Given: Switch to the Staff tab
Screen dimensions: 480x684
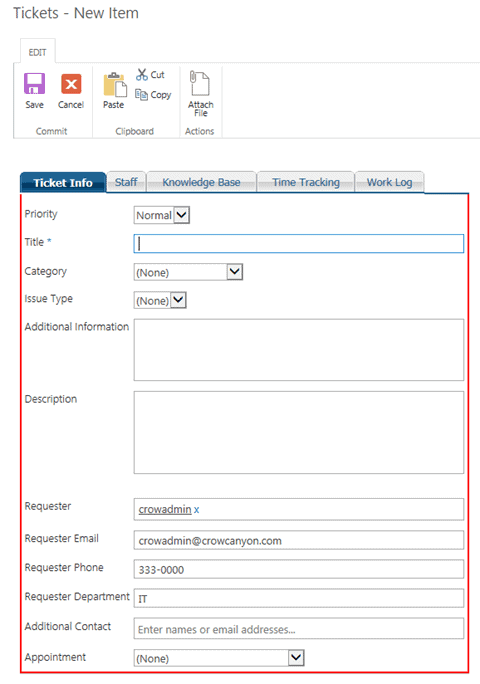Looking at the screenshot, I should tap(126, 182).
